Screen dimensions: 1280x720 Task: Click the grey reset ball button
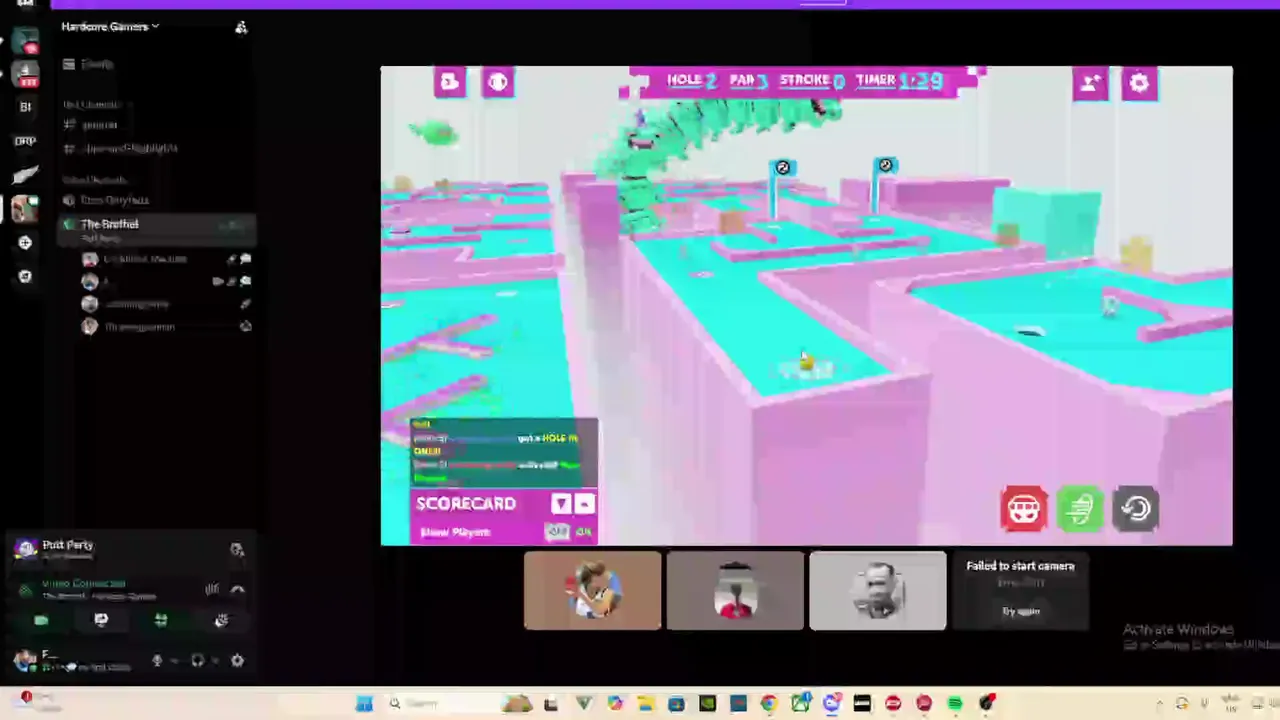[x=1136, y=509]
